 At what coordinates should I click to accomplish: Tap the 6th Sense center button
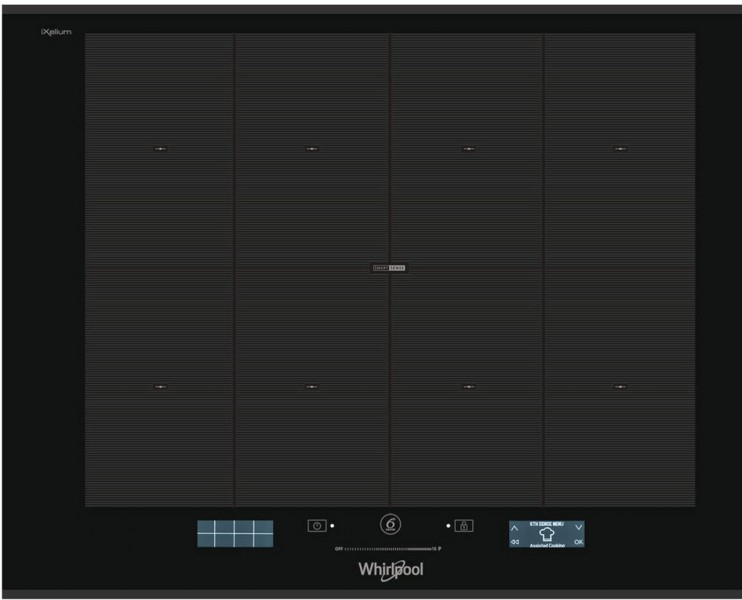point(390,525)
